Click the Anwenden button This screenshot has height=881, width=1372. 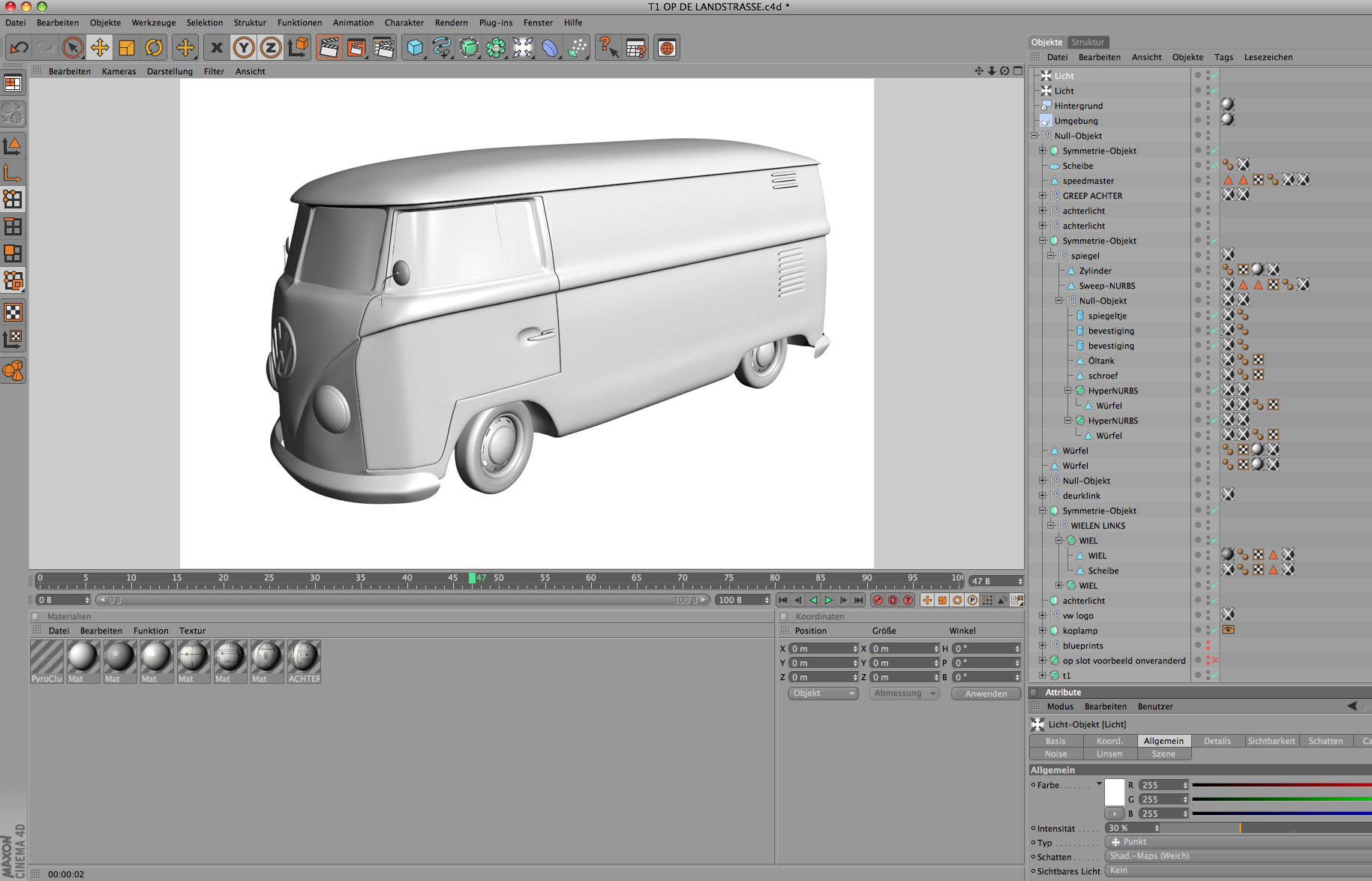(x=986, y=694)
